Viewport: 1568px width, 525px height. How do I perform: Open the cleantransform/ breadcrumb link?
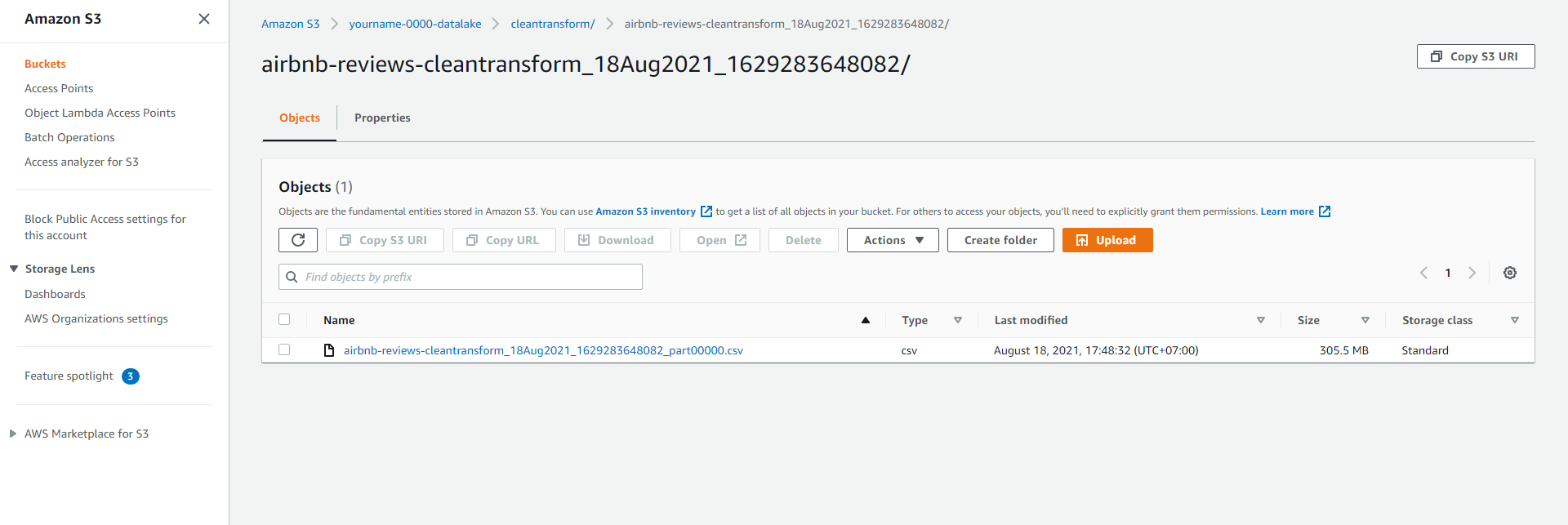click(x=553, y=24)
